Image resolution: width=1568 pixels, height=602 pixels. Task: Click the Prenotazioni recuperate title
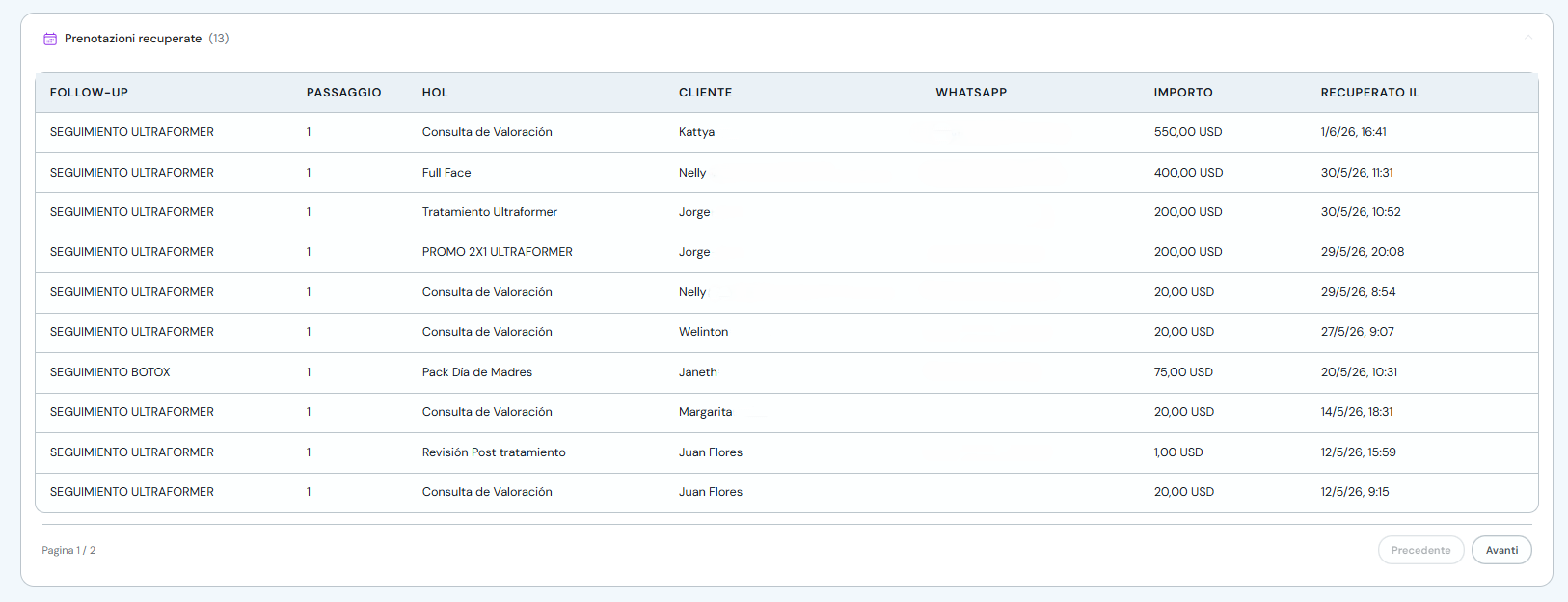(133, 39)
